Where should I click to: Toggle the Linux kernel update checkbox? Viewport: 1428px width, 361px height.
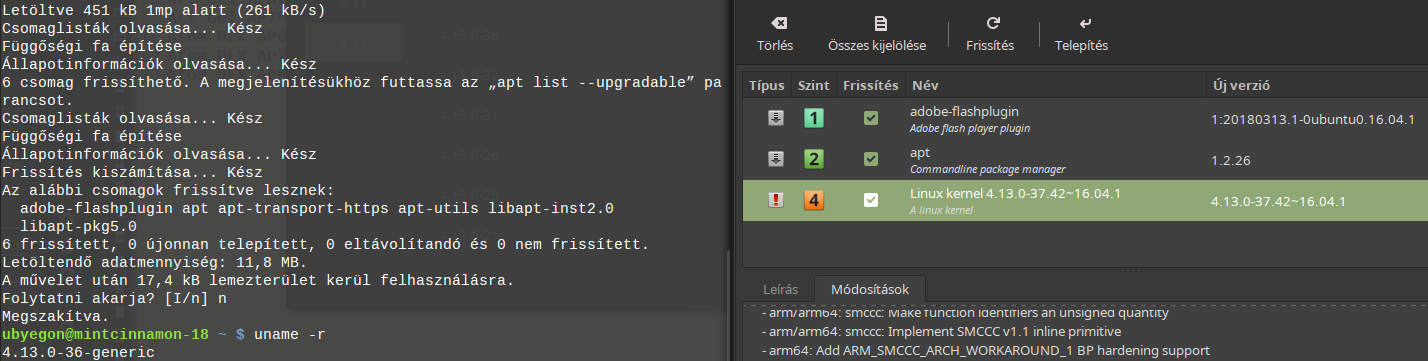870,200
